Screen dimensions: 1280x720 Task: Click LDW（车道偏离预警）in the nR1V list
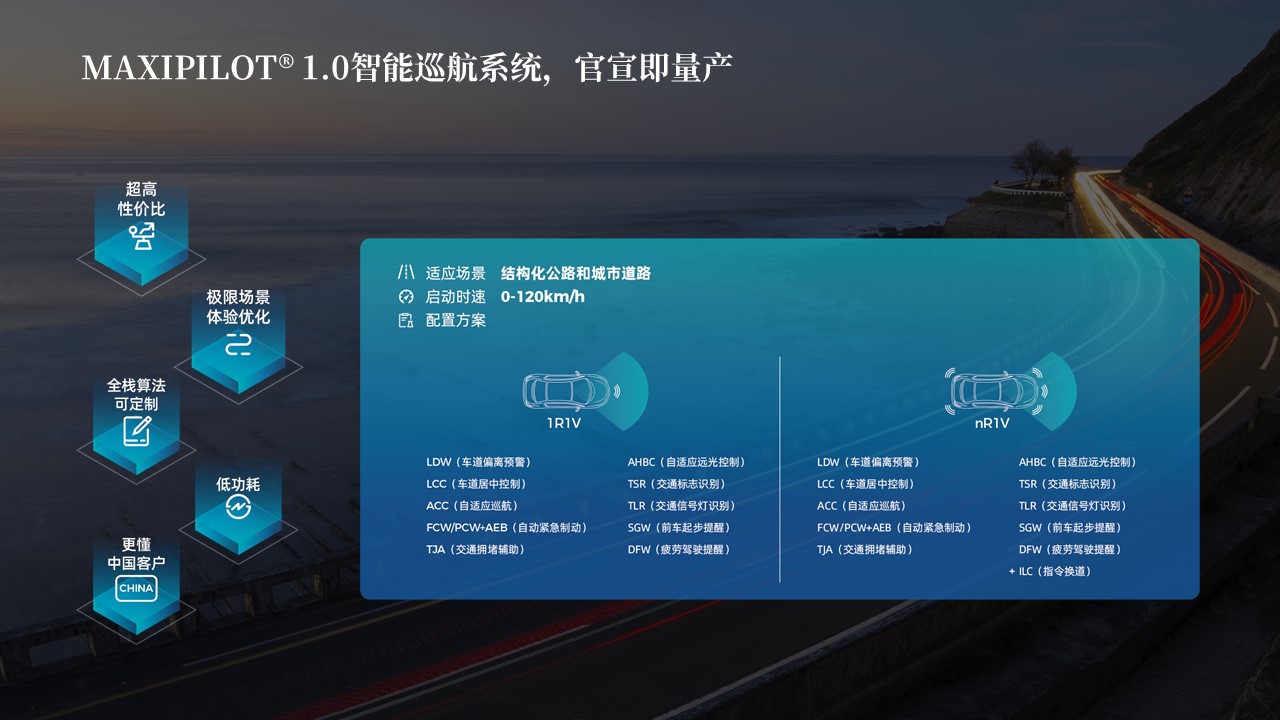click(x=870, y=462)
